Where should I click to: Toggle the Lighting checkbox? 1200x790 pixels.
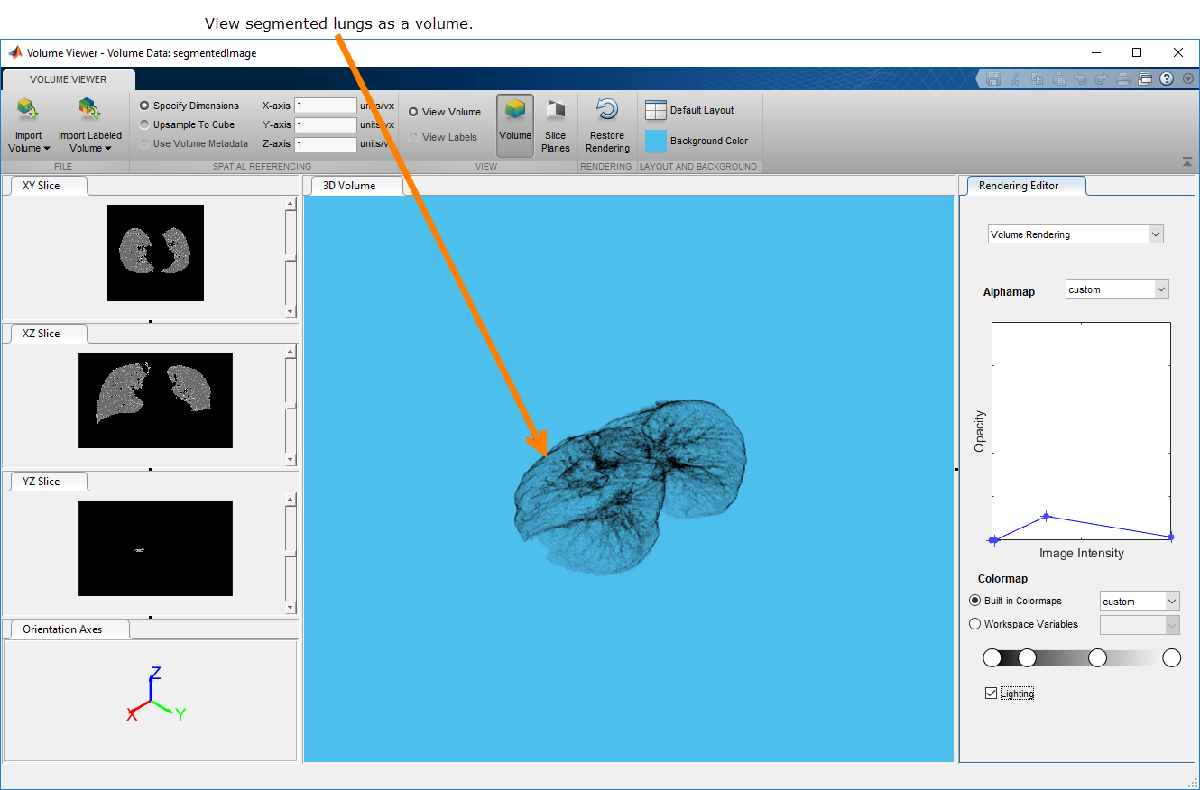tap(991, 693)
